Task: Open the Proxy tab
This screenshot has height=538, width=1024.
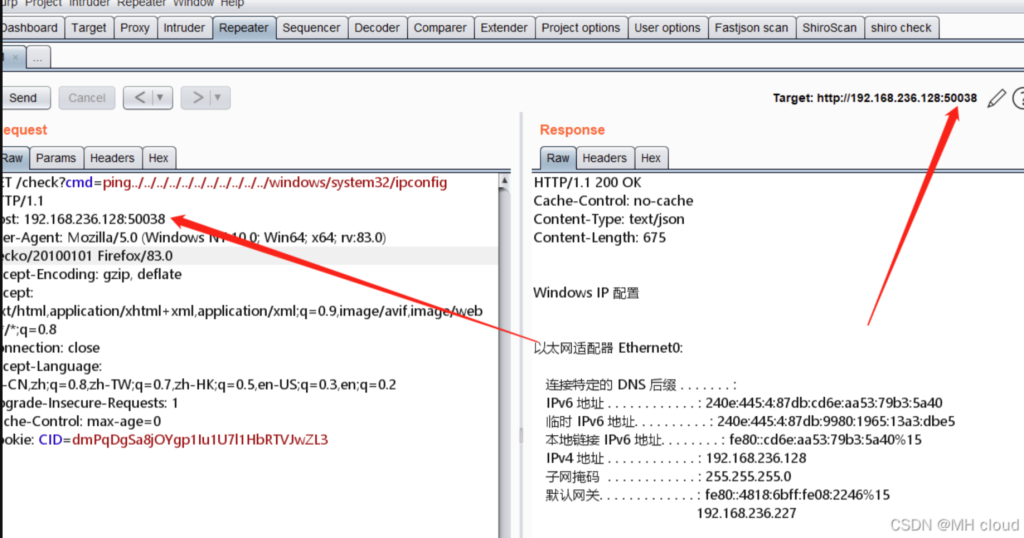Action: tap(135, 28)
